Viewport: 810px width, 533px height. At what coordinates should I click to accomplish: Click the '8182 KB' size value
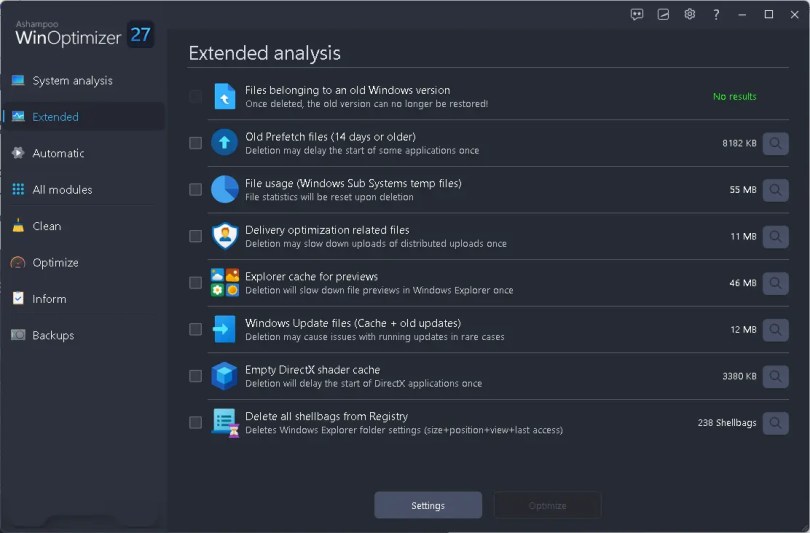tap(739, 143)
